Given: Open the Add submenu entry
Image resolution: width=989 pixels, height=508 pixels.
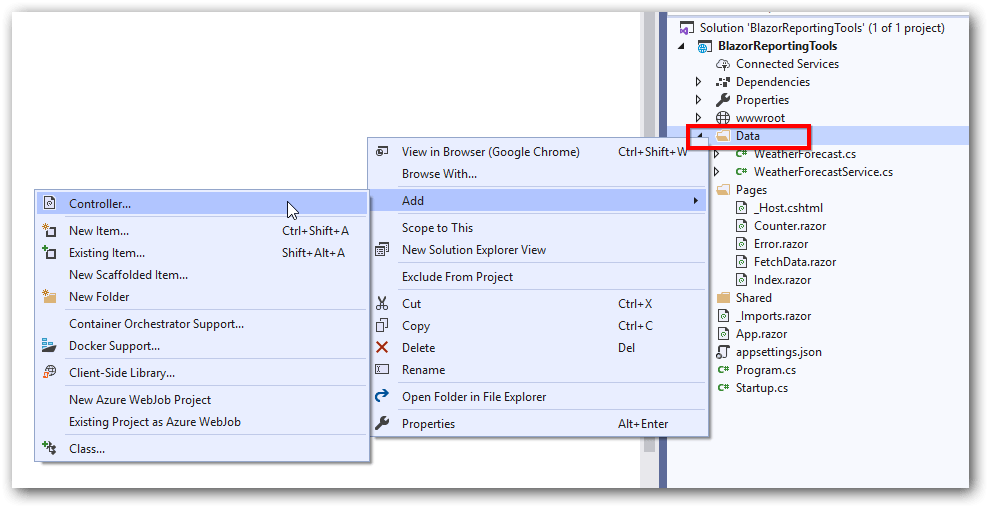Looking at the screenshot, I should 413,201.
